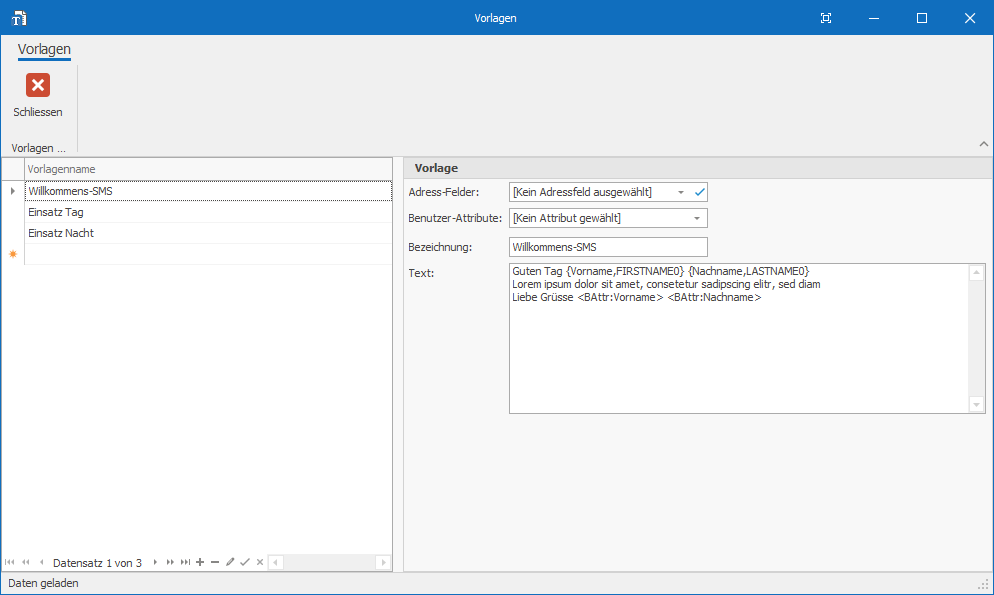The image size is (994, 595).
Task: Open the Adress-Felder dropdown
Action: [681, 192]
